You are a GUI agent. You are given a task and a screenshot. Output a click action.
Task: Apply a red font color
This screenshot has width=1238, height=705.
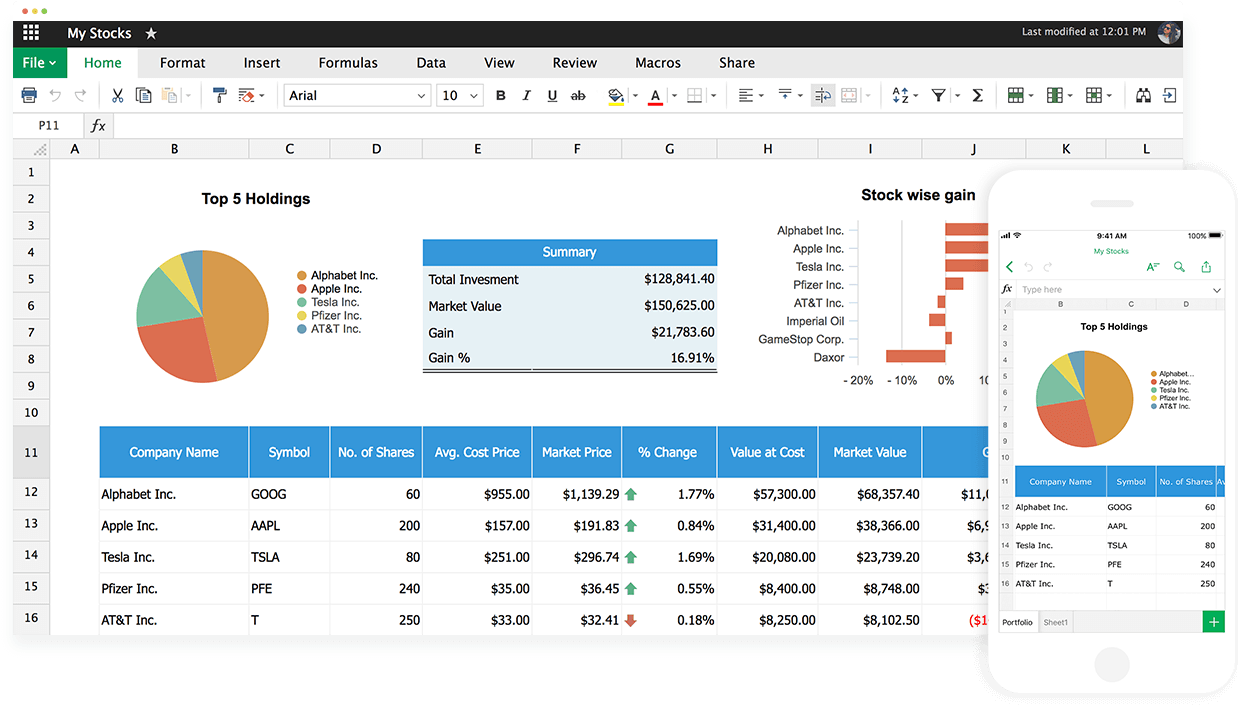point(655,95)
